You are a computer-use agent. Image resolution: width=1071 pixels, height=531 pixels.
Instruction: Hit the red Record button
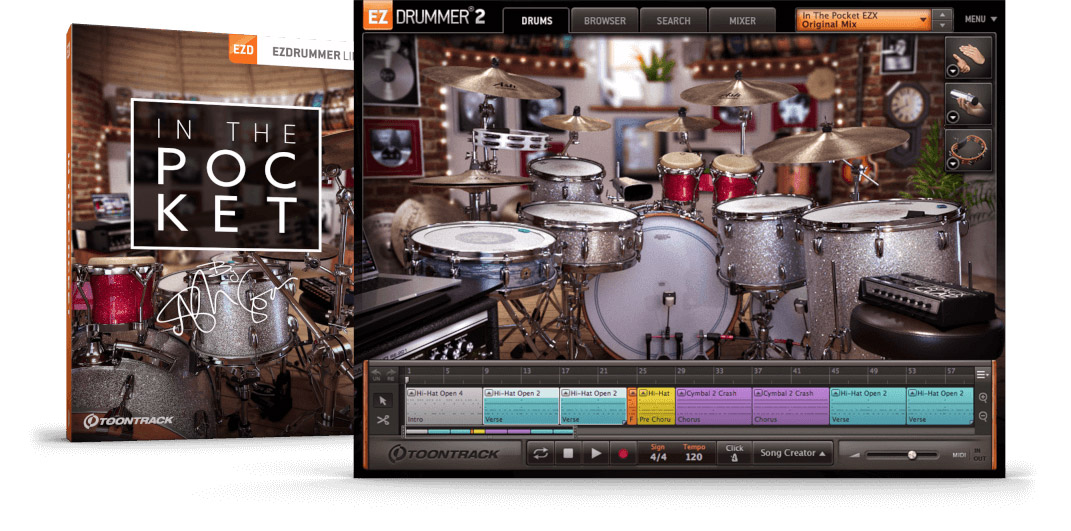coord(622,453)
